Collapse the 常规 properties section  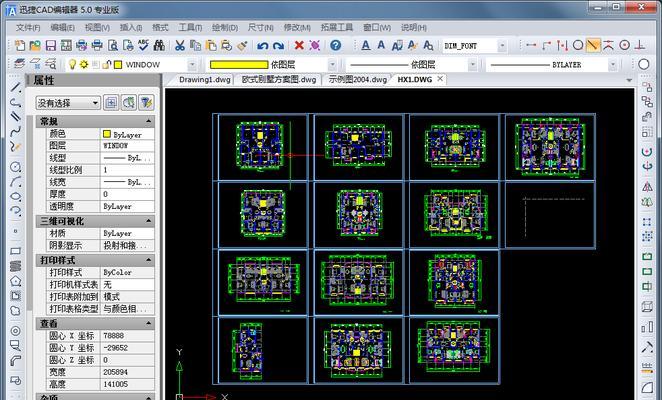[x=149, y=121]
